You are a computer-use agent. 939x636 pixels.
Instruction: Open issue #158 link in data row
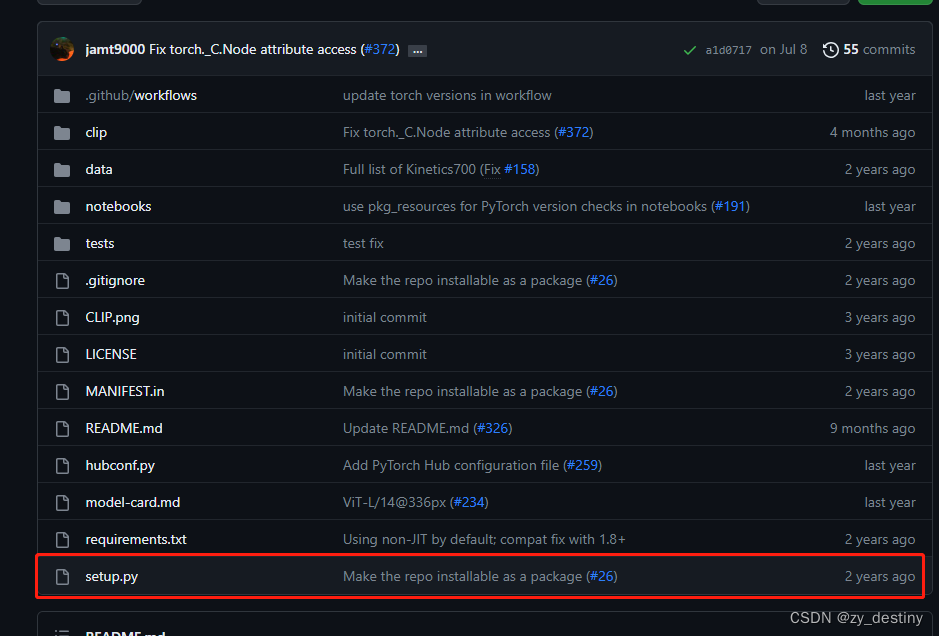pos(520,169)
